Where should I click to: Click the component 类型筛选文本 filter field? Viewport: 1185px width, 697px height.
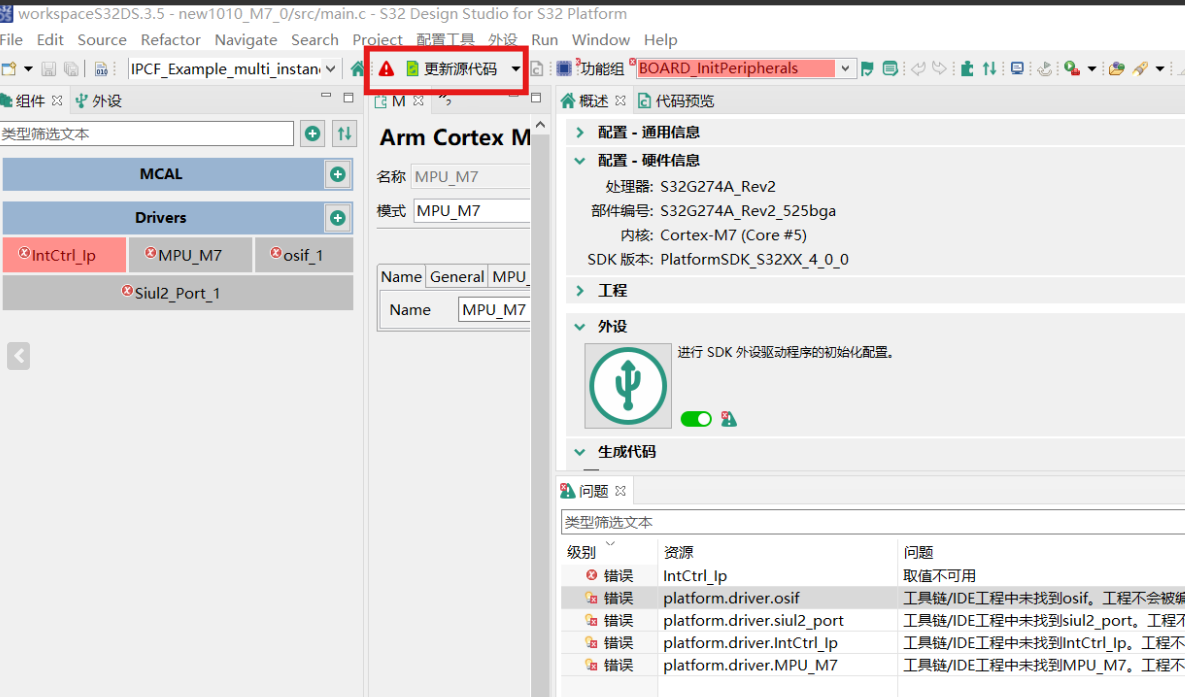[147, 134]
